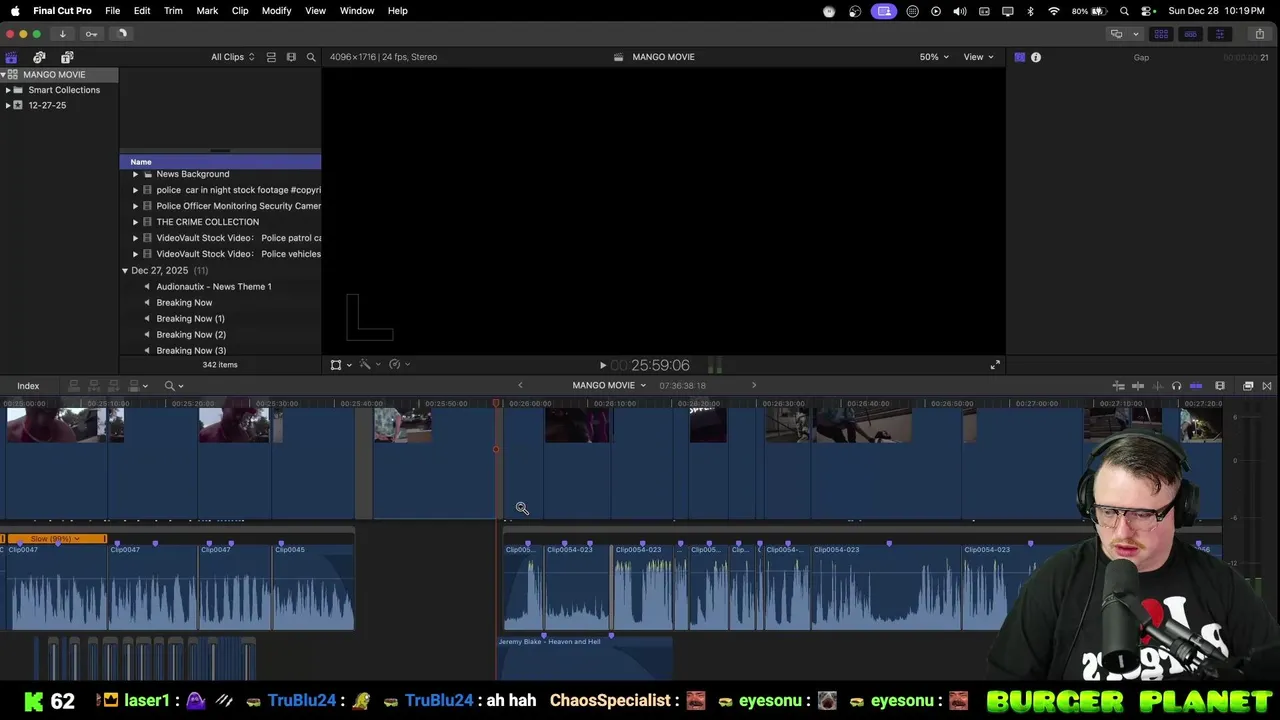Select the Breaking Now (2) audio clip
The width and height of the screenshot is (1280, 720).
(191, 335)
